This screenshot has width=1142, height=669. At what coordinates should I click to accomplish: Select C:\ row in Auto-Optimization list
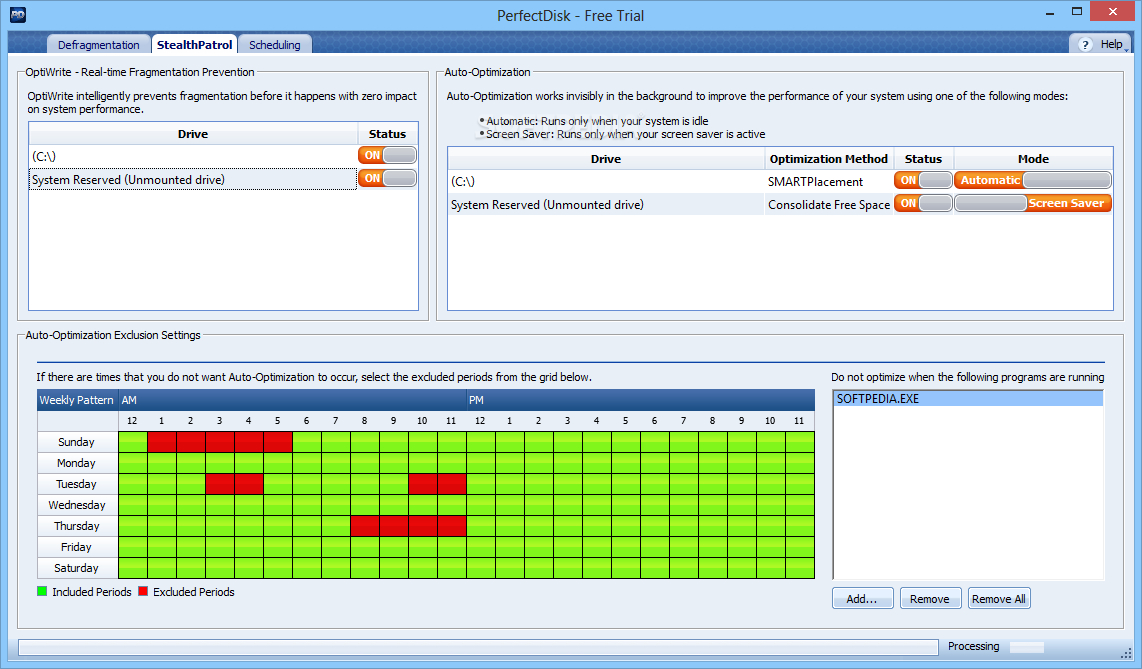point(606,181)
